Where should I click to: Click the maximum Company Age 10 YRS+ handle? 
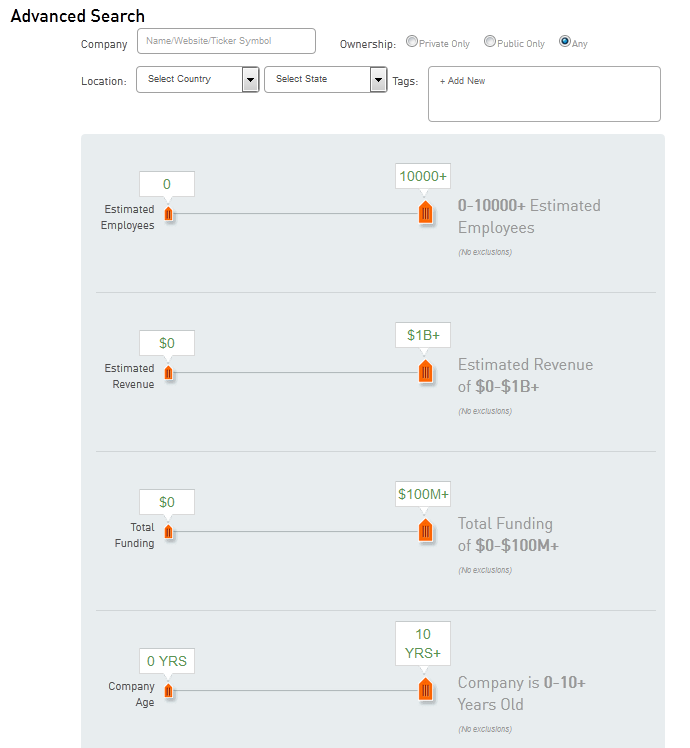pos(425,689)
